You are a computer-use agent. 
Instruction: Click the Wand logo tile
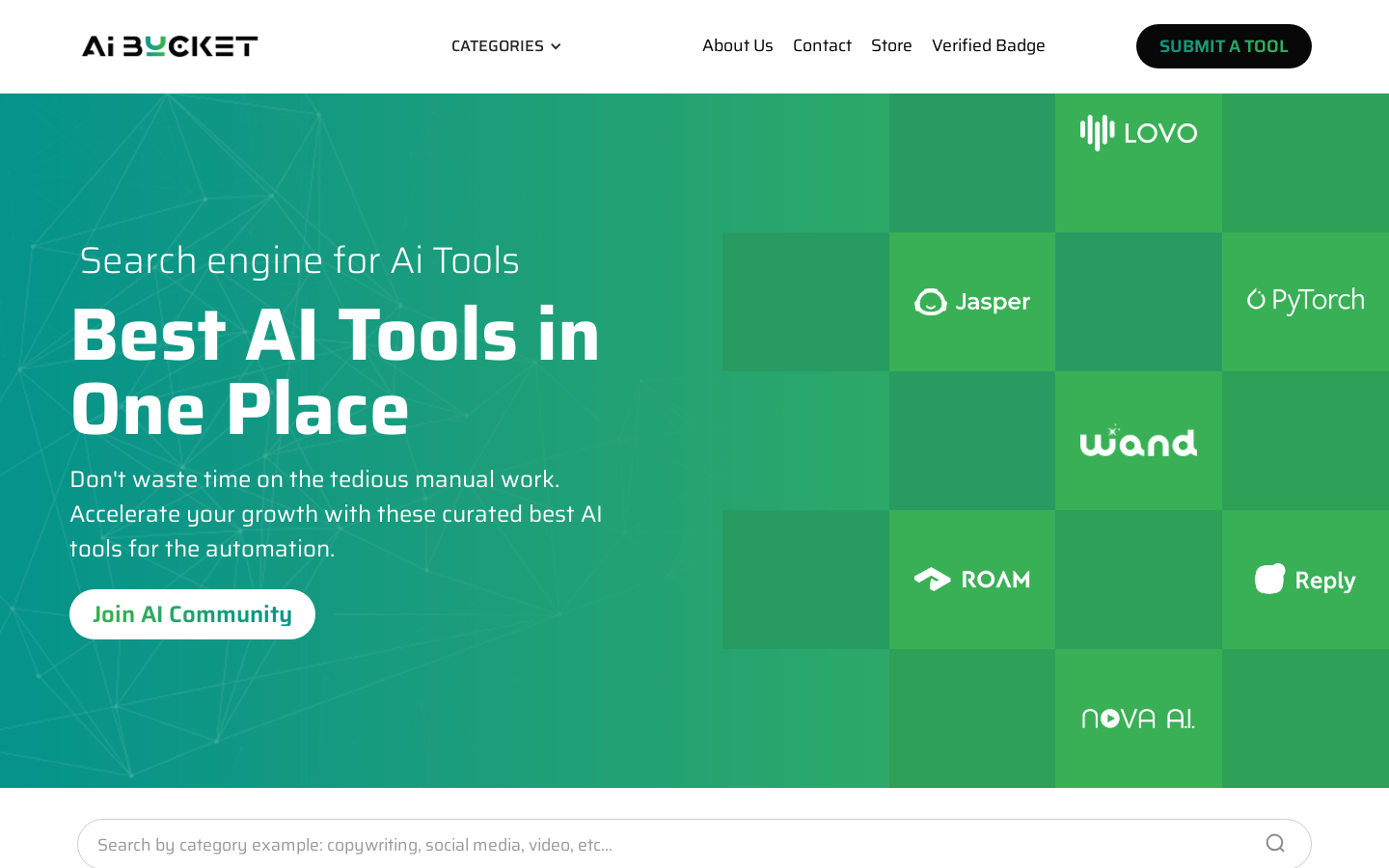(1138, 441)
